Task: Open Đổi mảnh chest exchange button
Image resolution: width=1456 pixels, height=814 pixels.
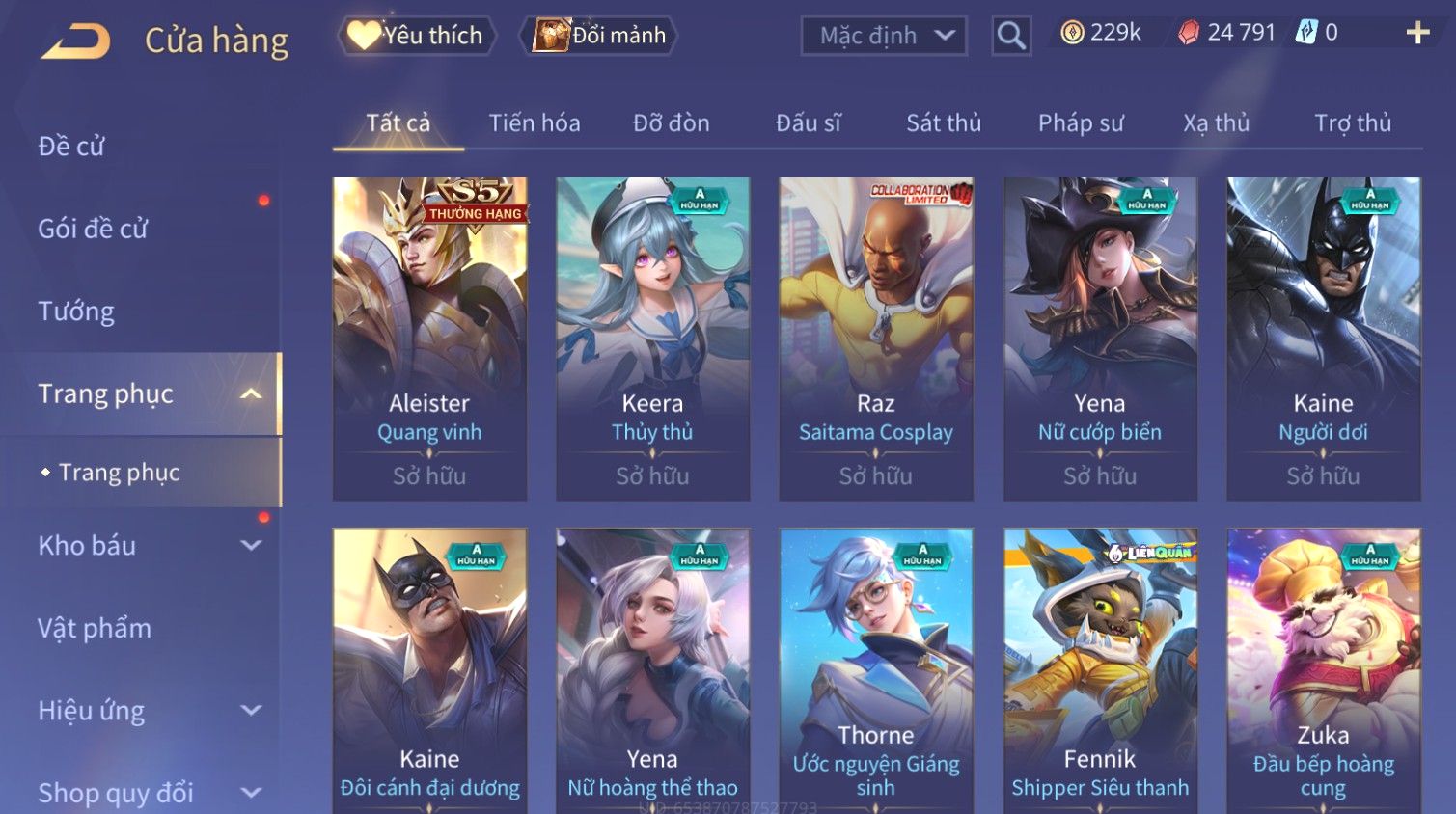Action: coord(598,36)
